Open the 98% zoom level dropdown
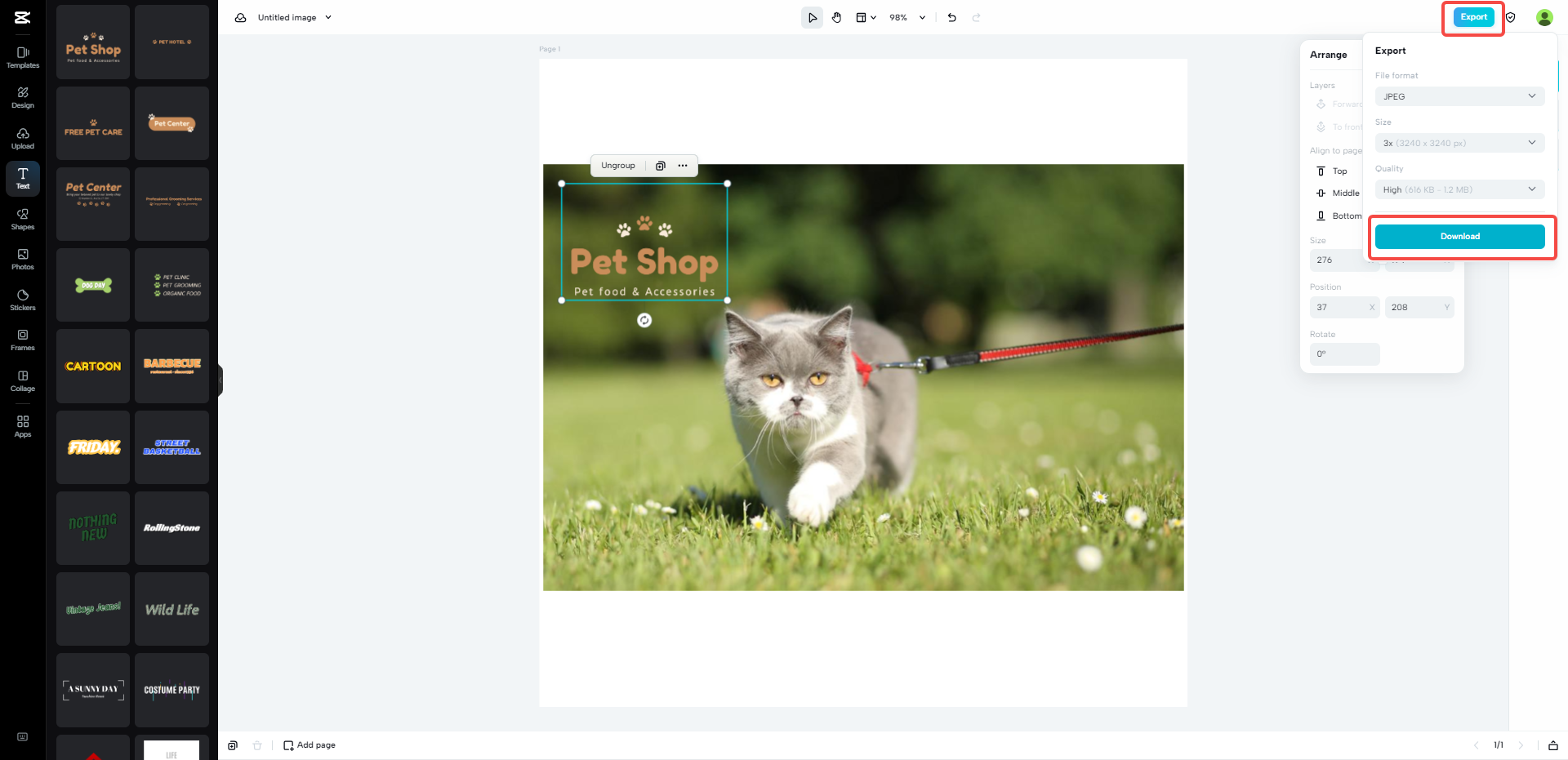The width and height of the screenshot is (1568, 760). coord(907,17)
